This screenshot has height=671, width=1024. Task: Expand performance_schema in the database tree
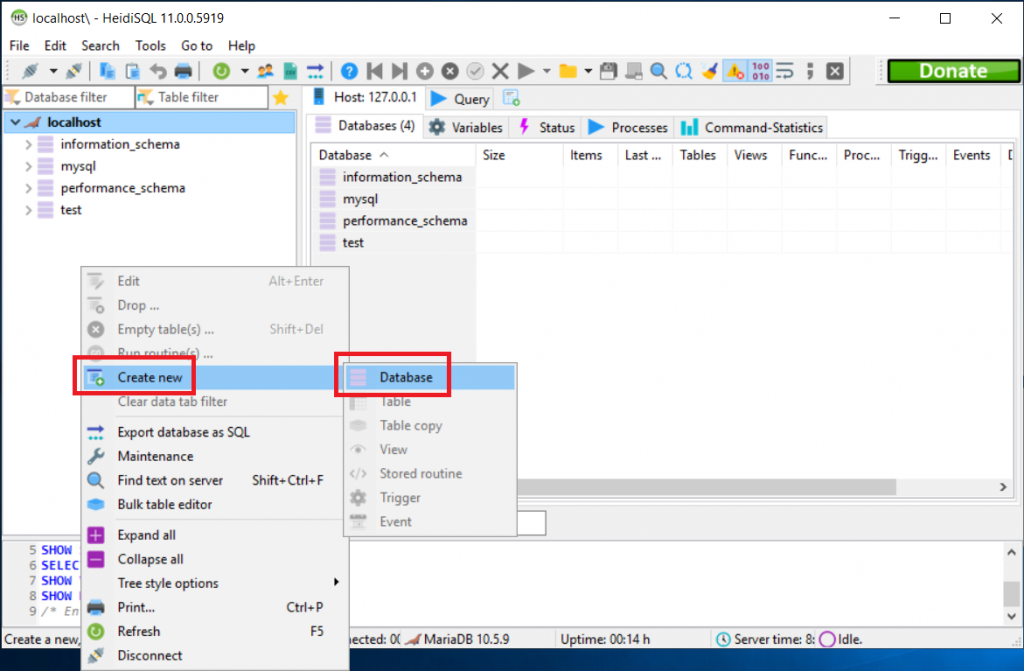28,189
